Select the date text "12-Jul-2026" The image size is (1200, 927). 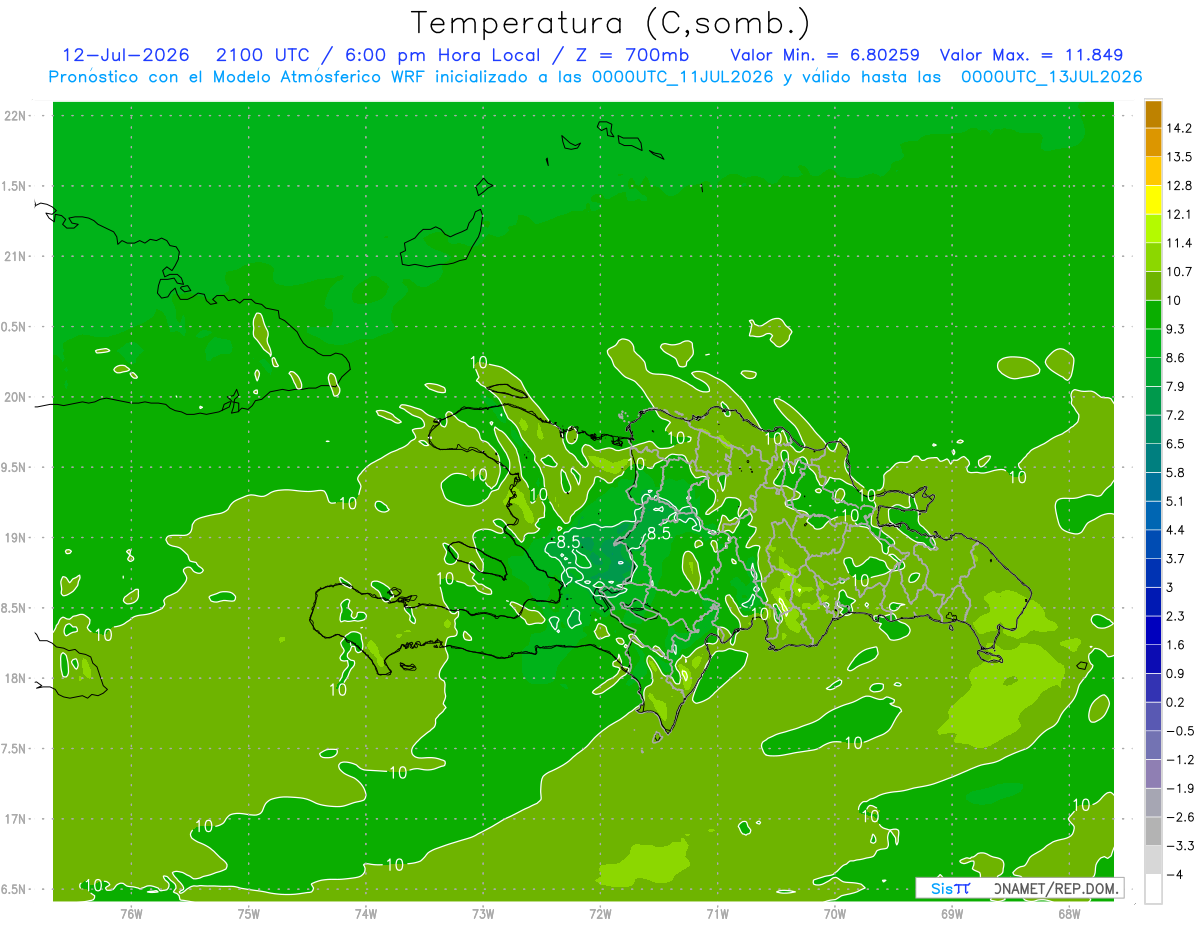pyautogui.click(x=125, y=55)
